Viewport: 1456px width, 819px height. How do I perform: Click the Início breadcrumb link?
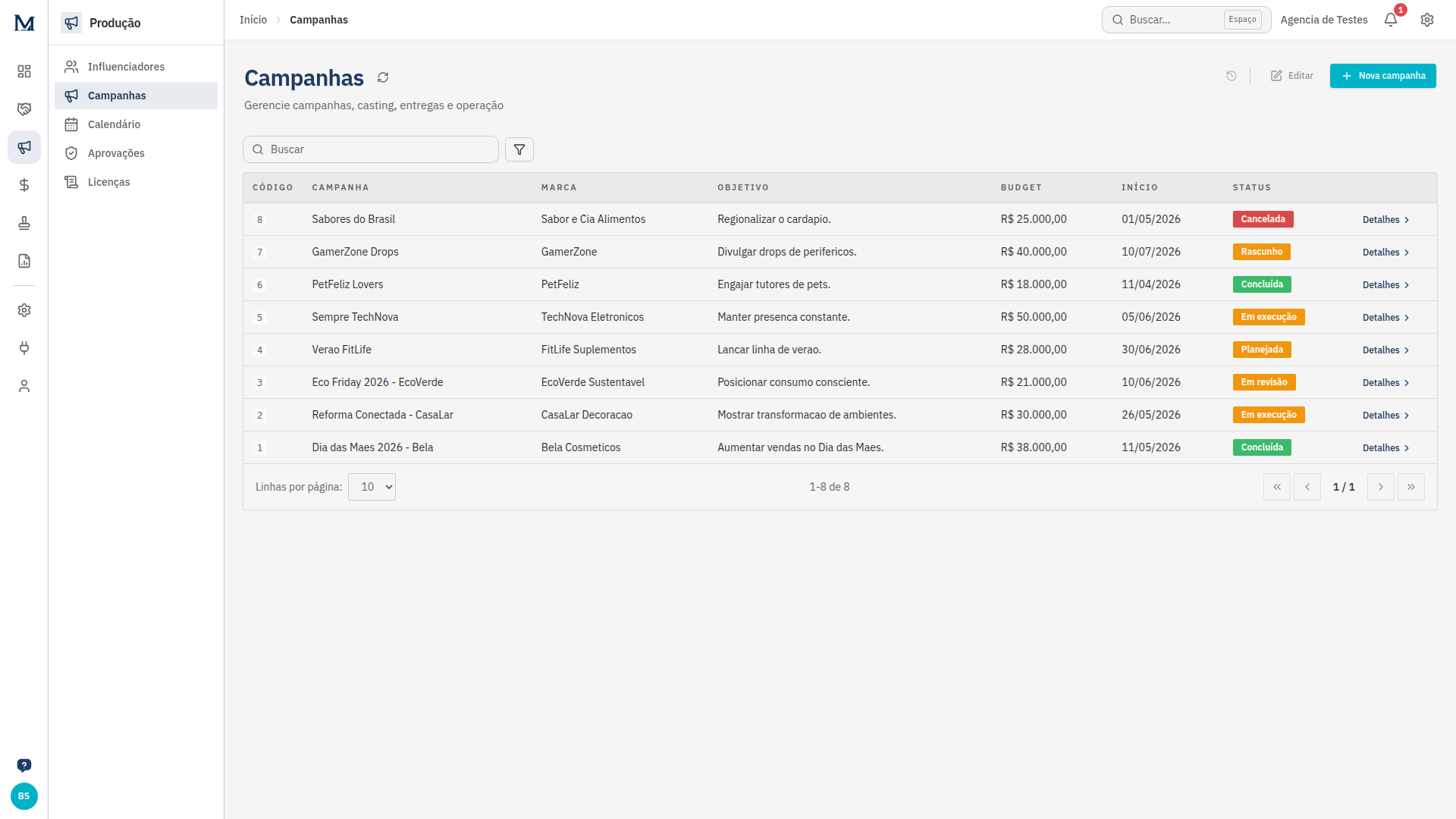pos(253,20)
